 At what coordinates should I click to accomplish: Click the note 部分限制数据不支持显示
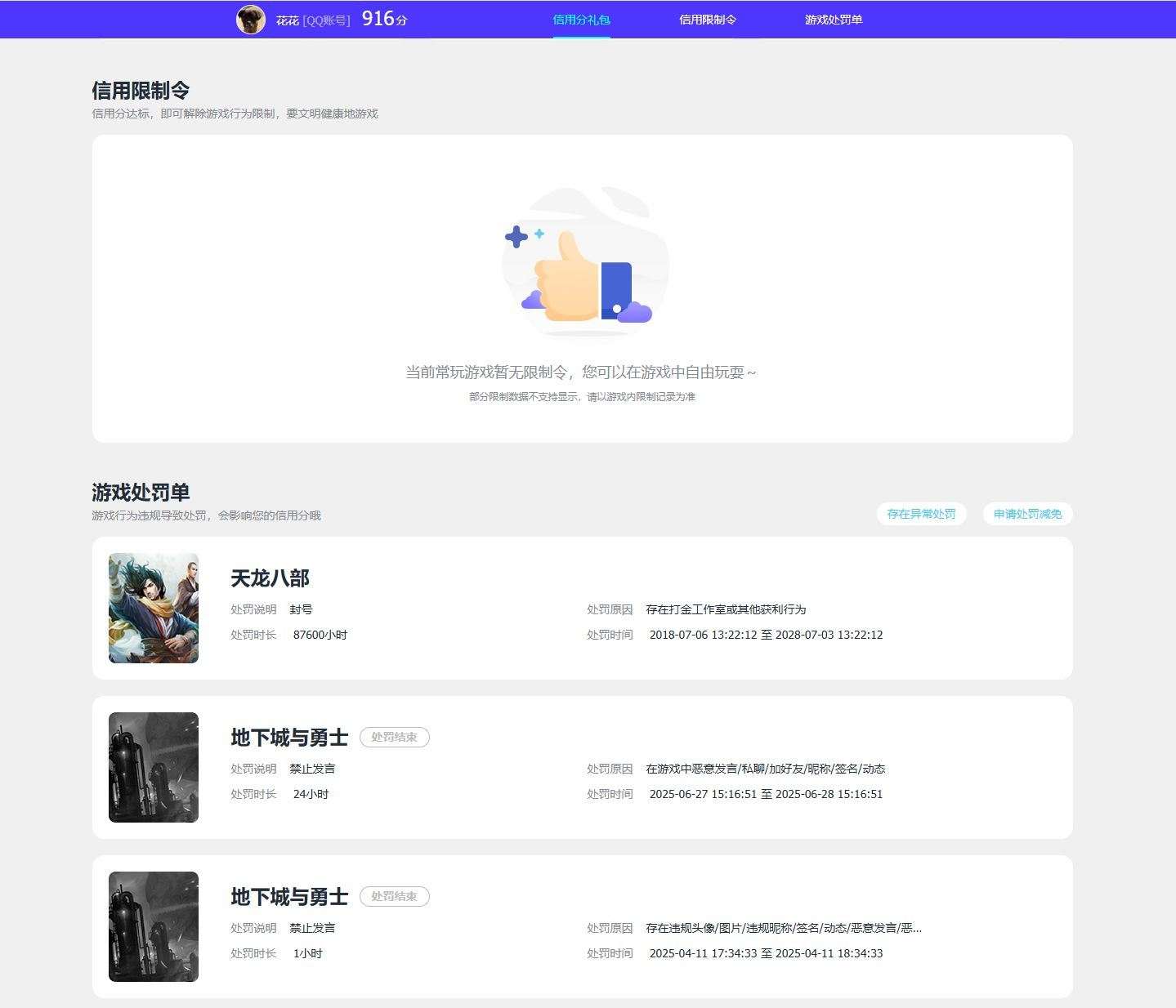click(x=582, y=397)
